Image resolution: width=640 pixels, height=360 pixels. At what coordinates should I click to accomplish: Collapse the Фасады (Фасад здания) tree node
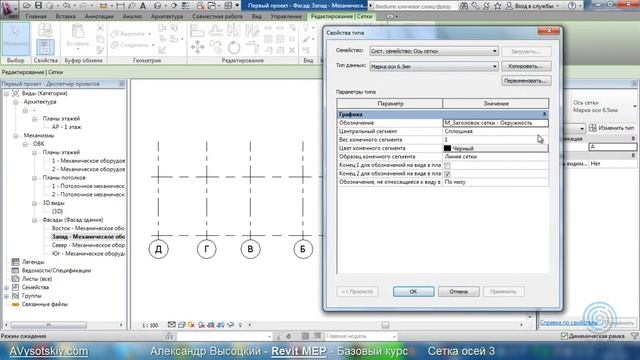pos(35,220)
